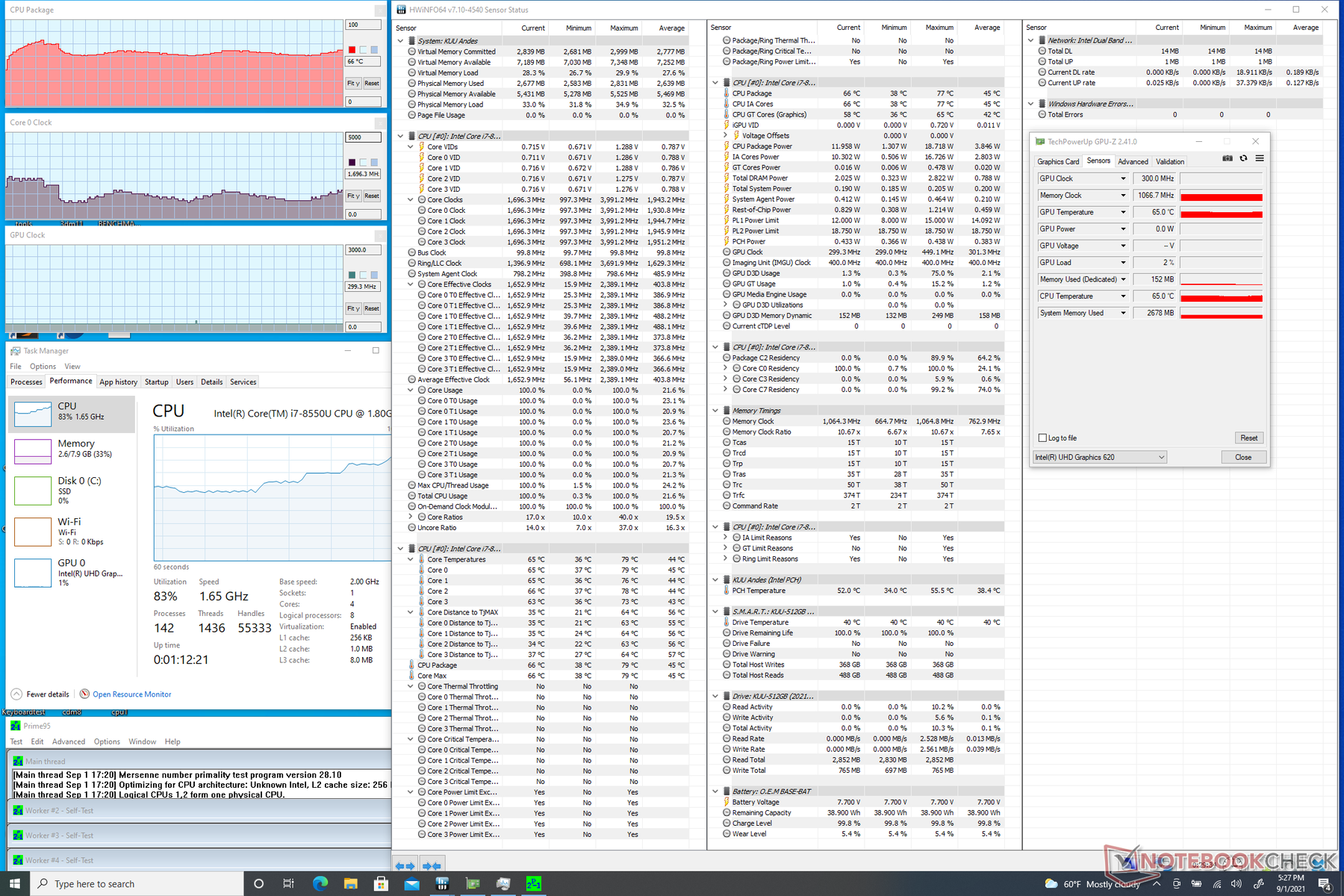This screenshot has height=896, width=1344.
Task: Open GPU Temperature sensor dropdown
Action: [1123, 212]
